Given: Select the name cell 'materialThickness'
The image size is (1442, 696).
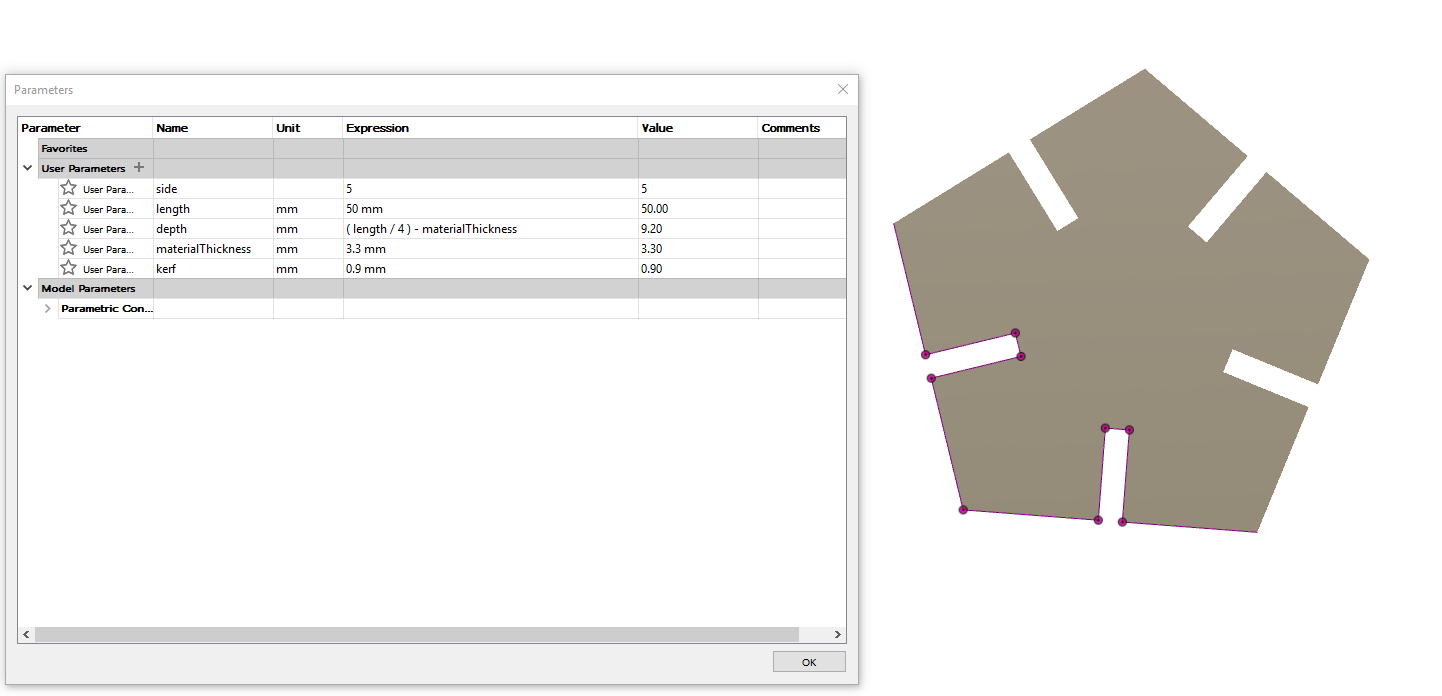Looking at the screenshot, I should point(213,248).
